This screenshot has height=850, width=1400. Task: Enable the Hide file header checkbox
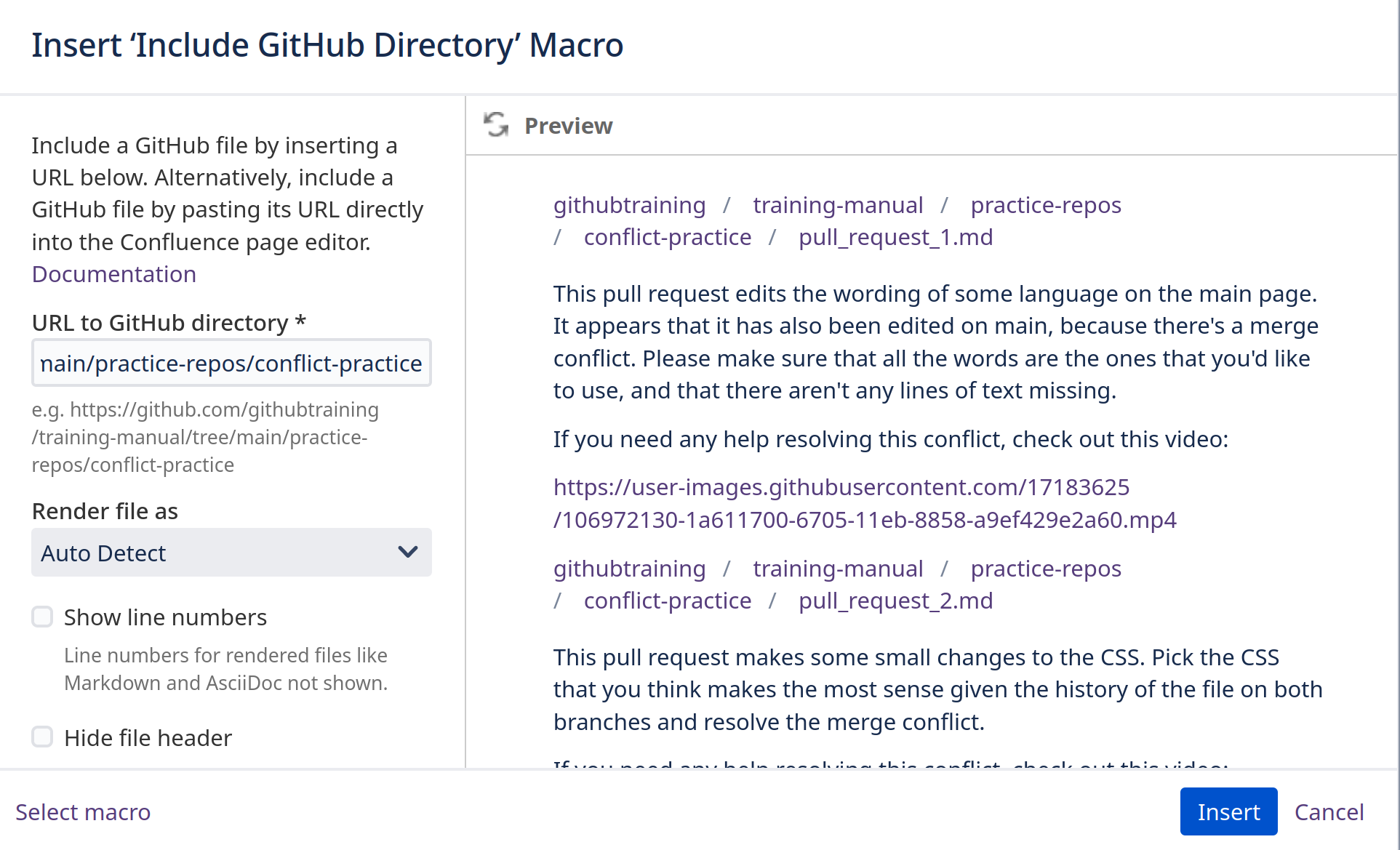[x=43, y=737]
